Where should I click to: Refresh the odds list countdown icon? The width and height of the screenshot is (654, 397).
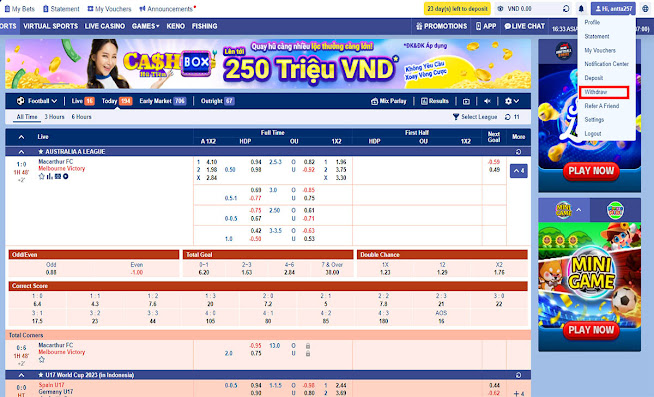[x=508, y=117]
